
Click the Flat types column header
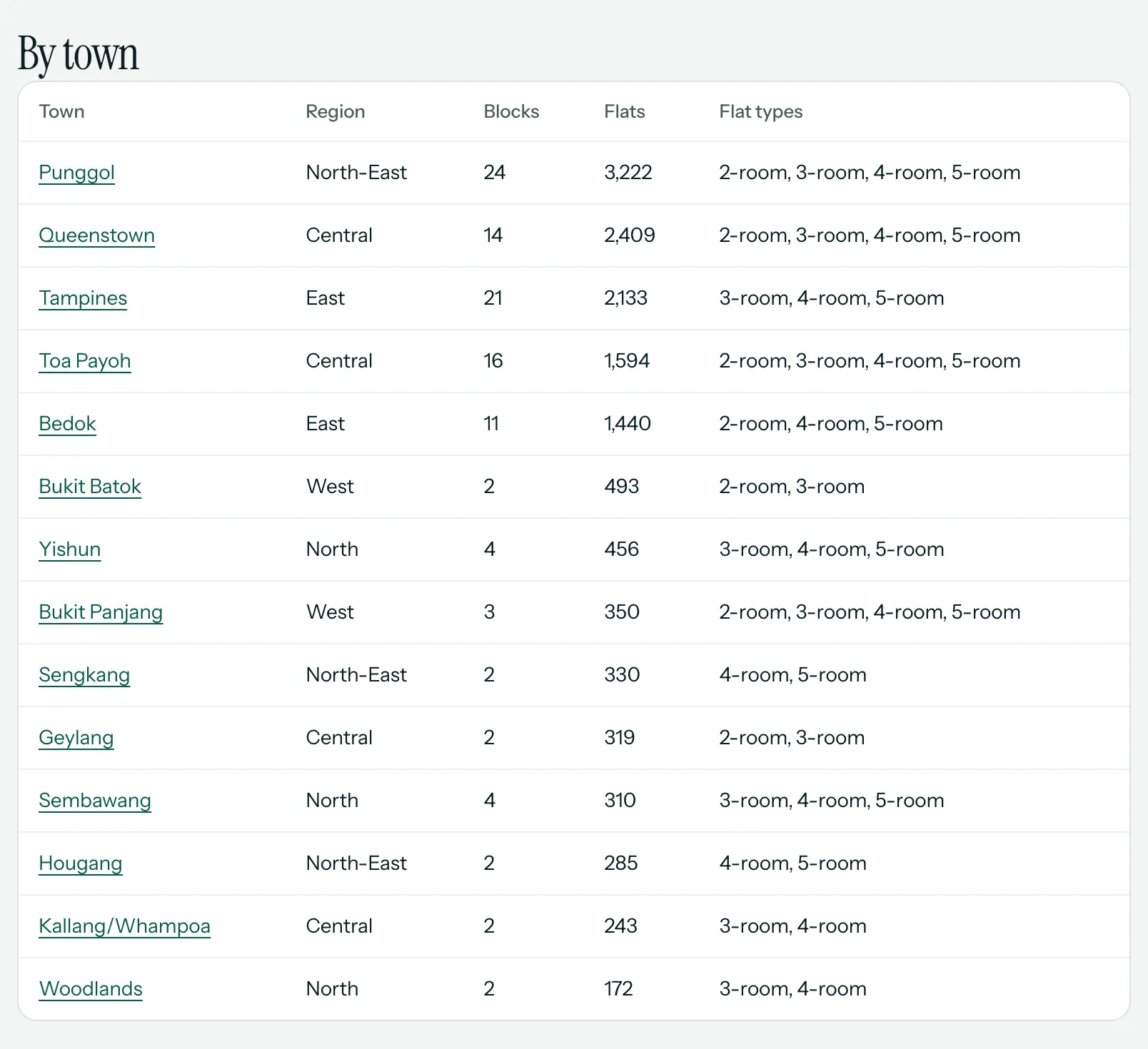point(761,111)
